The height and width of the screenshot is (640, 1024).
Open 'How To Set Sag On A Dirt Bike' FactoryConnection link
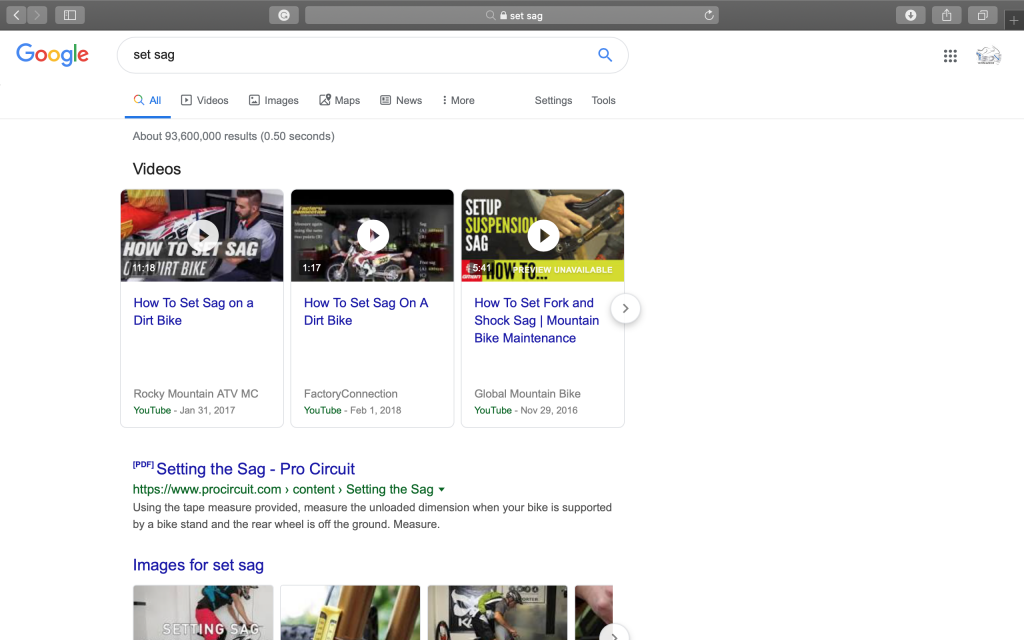366,312
